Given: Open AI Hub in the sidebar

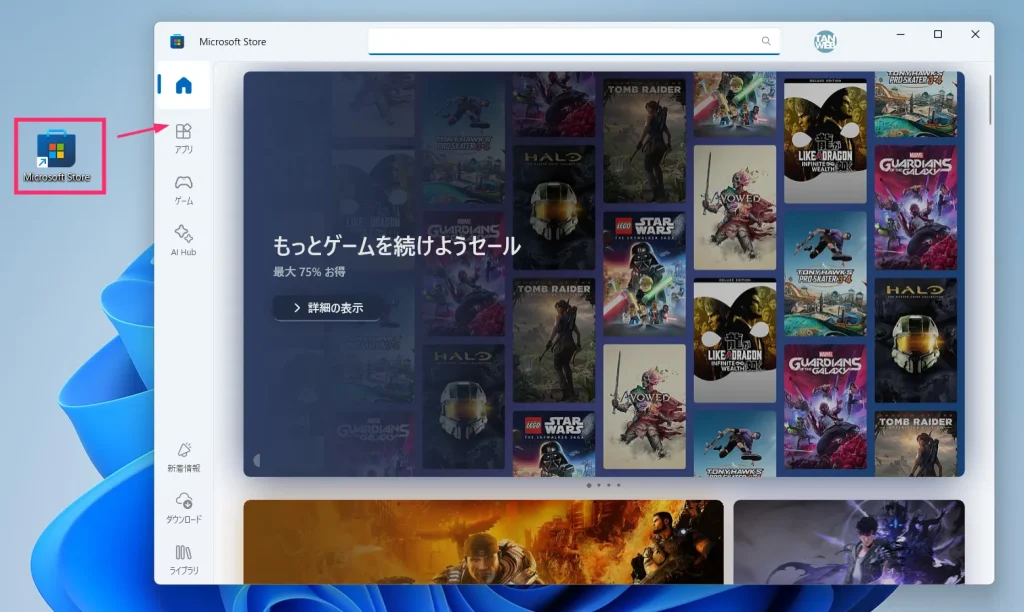Looking at the screenshot, I should [x=184, y=240].
